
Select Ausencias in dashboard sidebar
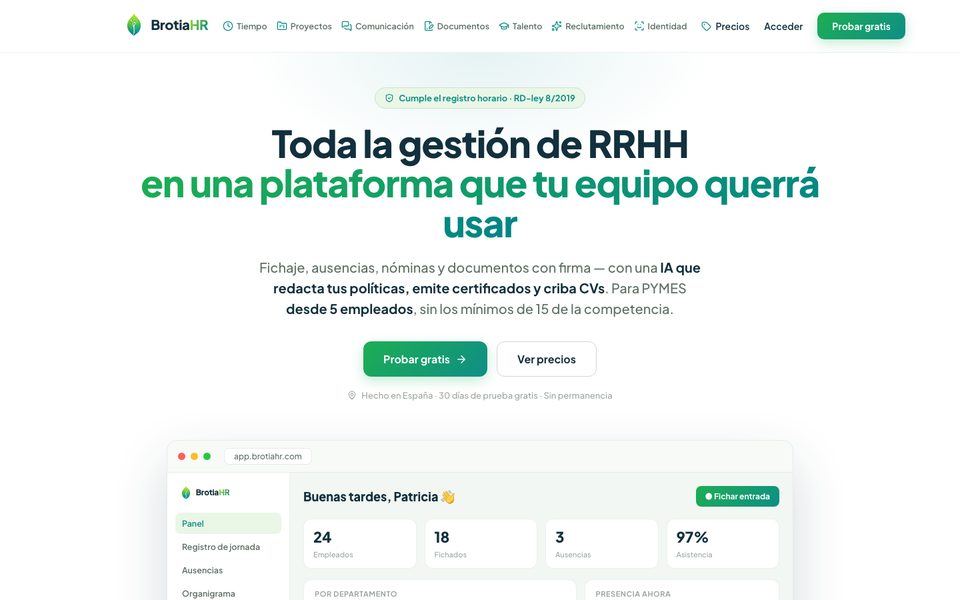click(x=228, y=570)
